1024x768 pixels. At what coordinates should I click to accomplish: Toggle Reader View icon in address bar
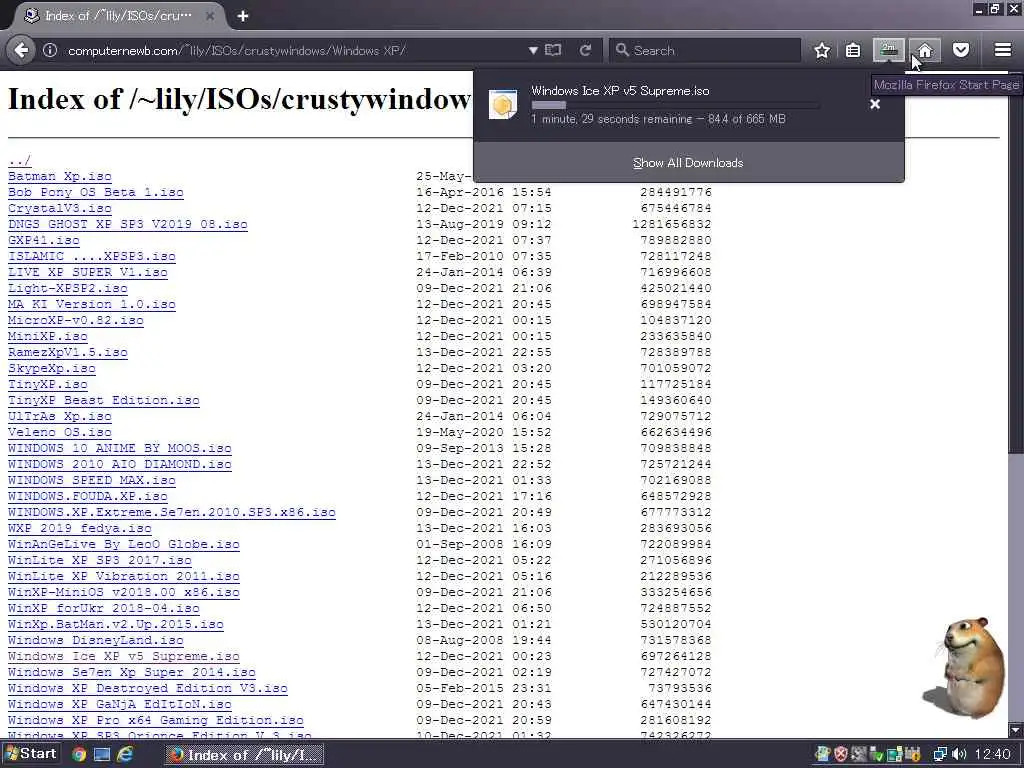pos(553,50)
